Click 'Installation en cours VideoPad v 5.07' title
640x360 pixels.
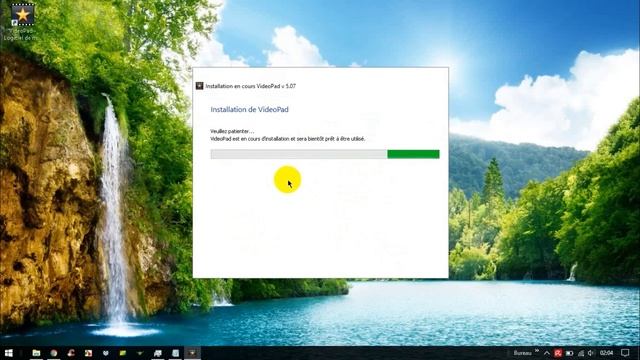251,86
